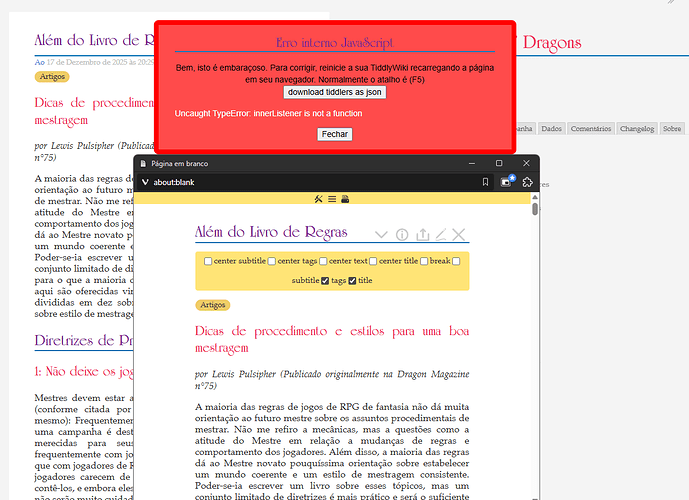
Task: Switch to the Changelog tab
Action: 636,129
